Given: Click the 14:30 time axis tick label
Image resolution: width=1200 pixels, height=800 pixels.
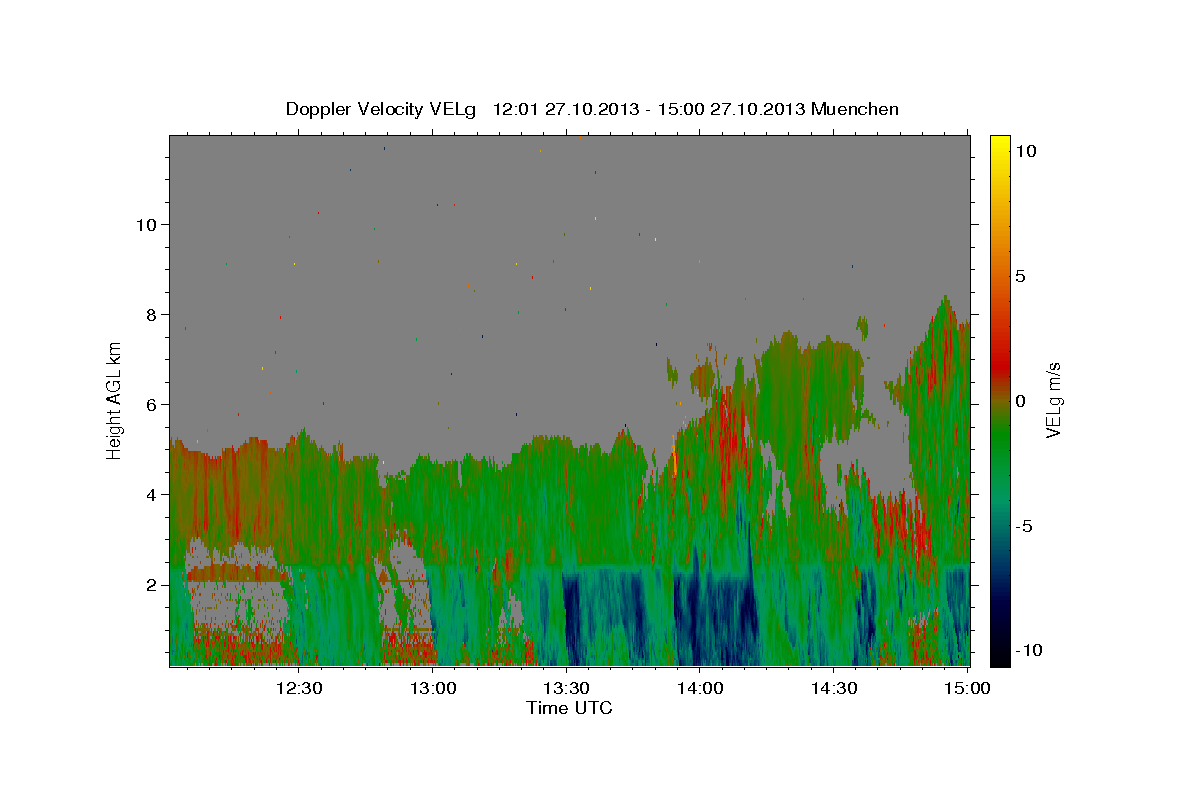Looking at the screenshot, I should (834, 688).
